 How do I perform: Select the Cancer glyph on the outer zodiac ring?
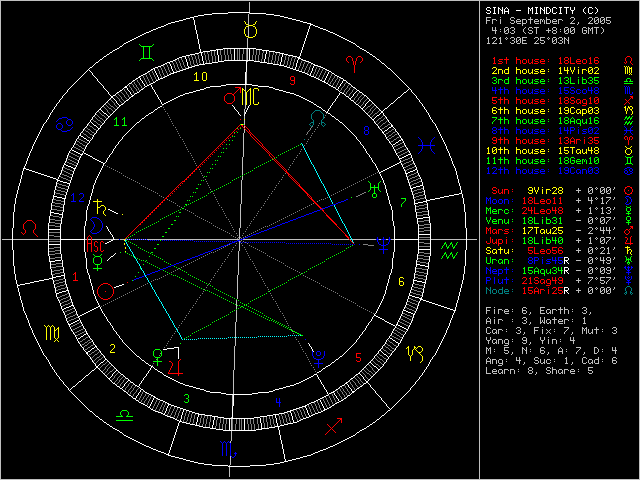[65, 124]
